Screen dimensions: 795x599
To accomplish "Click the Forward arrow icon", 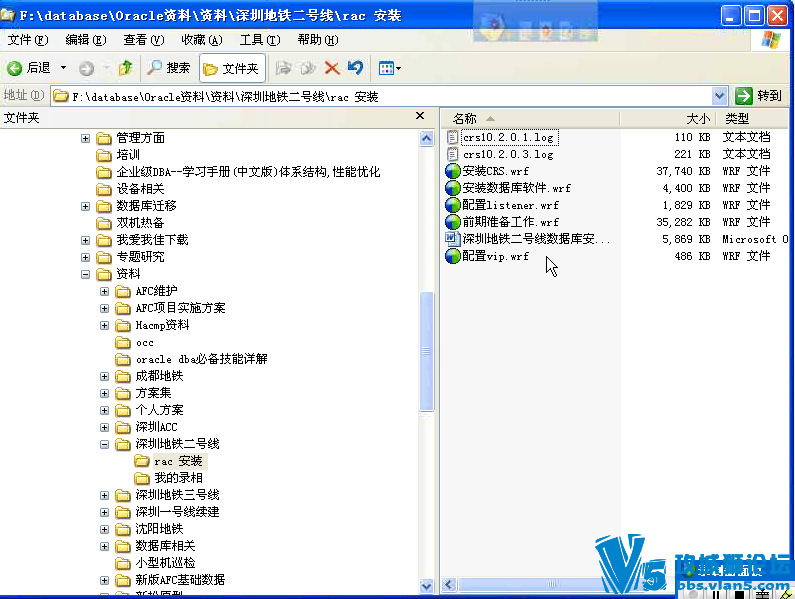I will [86, 68].
